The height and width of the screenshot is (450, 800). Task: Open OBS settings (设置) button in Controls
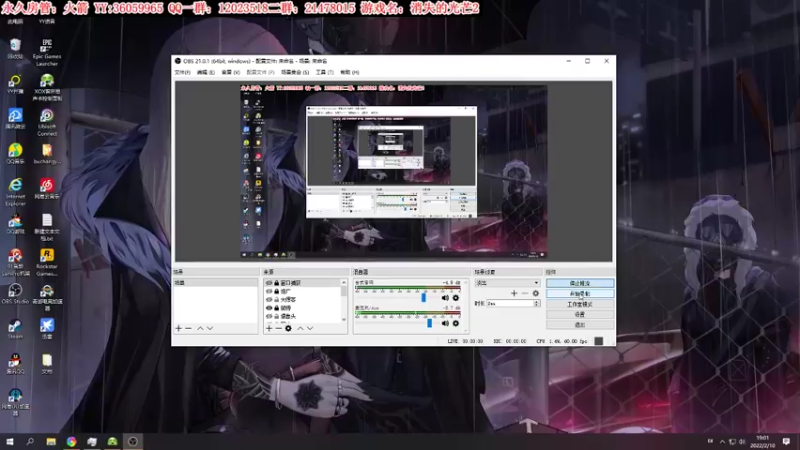(x=580, y=314)
